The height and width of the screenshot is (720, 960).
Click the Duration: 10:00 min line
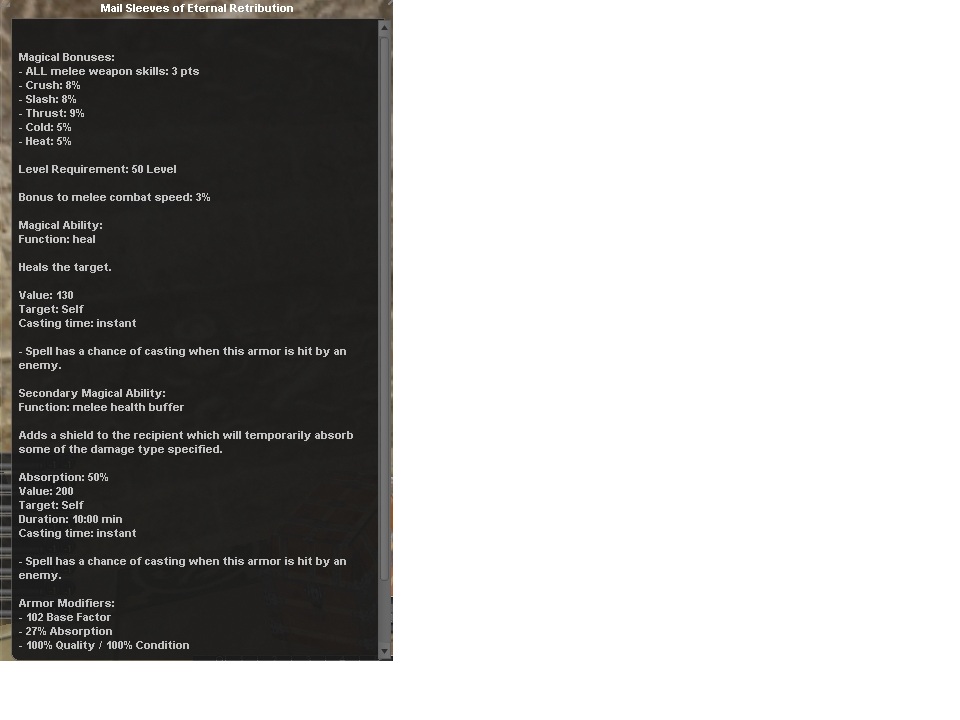pyautogui.click(x=70, y=519)
